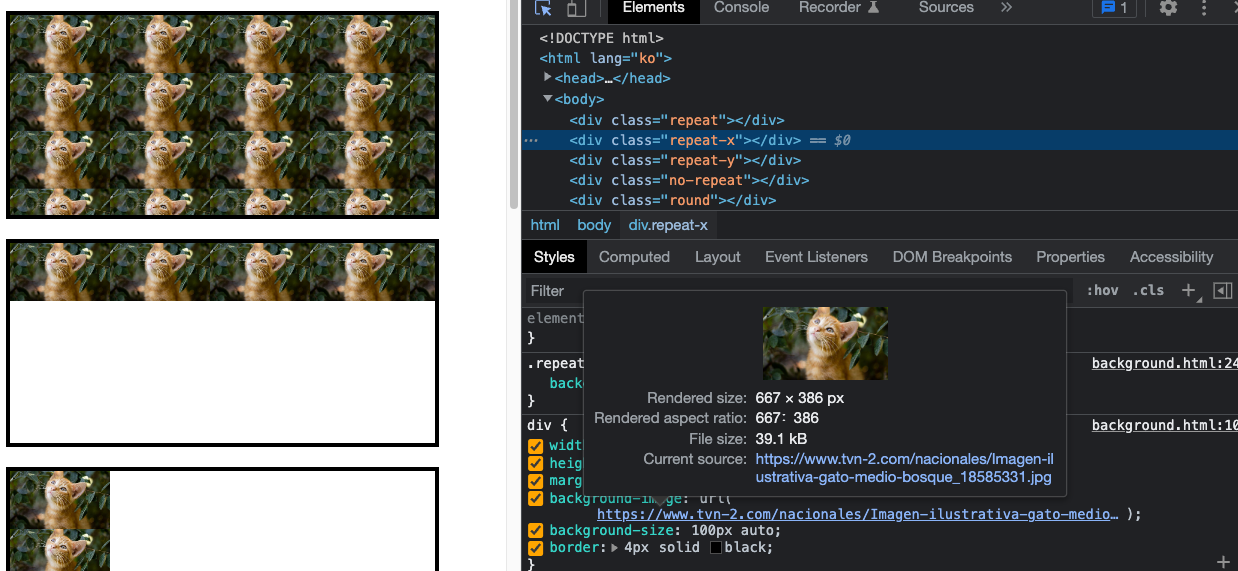Uncheck the background-image property
This screenshot has width=1238, height=571.
[536, 498]
